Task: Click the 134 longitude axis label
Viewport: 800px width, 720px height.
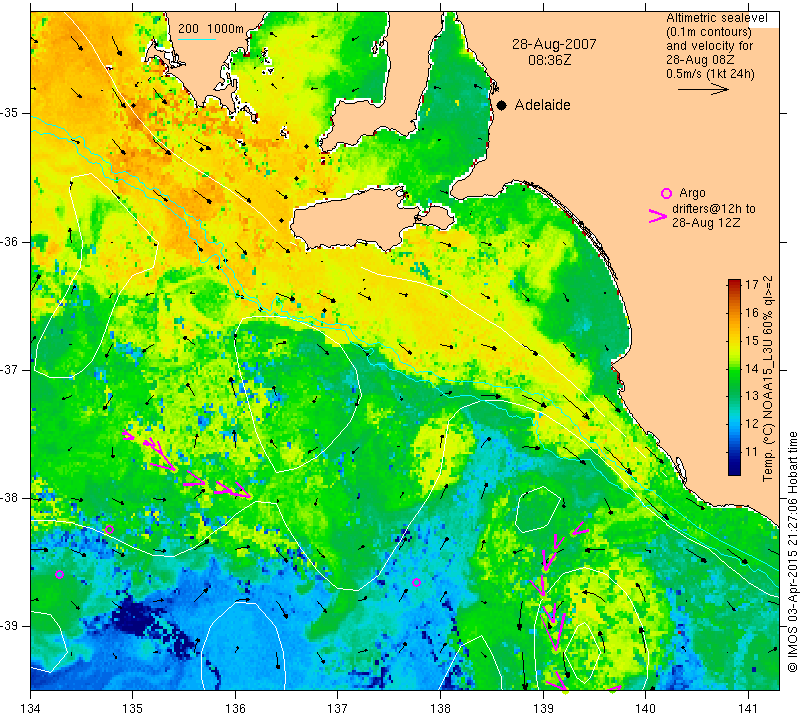Action: pyautogui.click(x=31, y=708)
